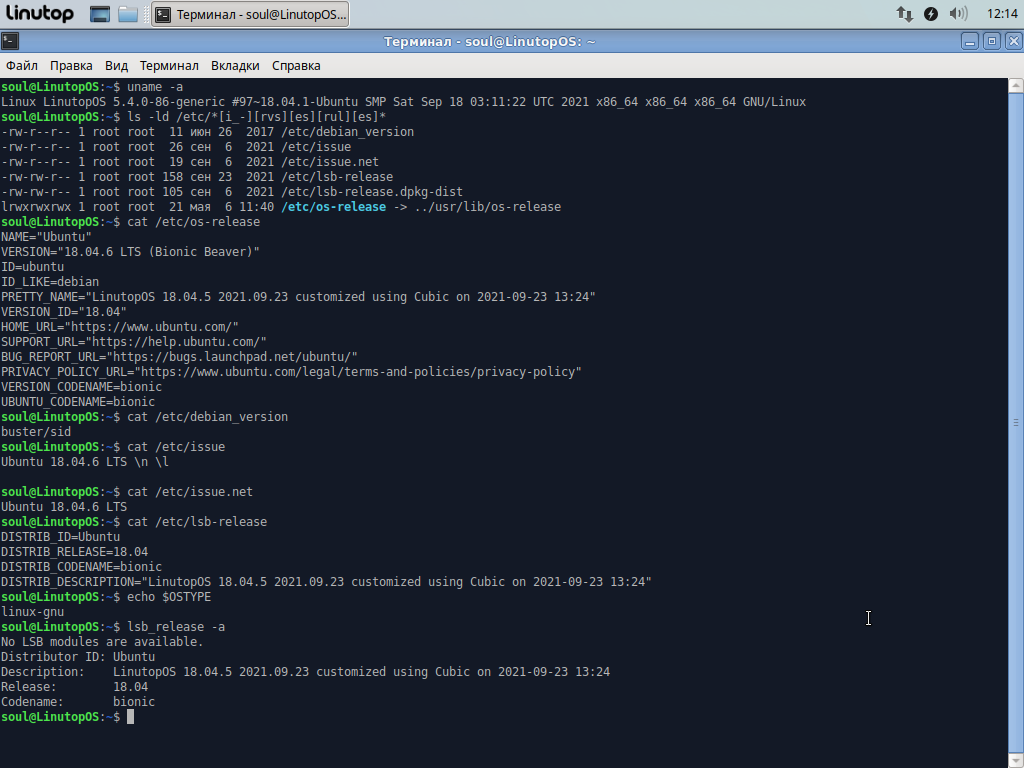Open the Файл menu
1024x768 pixels.
click(x=22, y=66)
